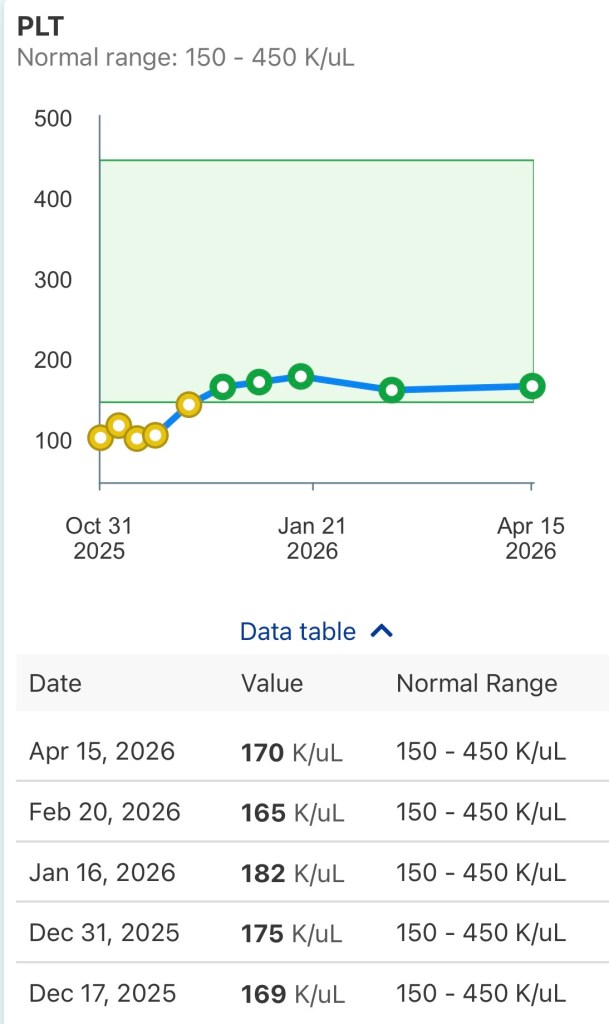Select the Value column header
This screenshot has height=1024, width=609.
click(273, 684)
